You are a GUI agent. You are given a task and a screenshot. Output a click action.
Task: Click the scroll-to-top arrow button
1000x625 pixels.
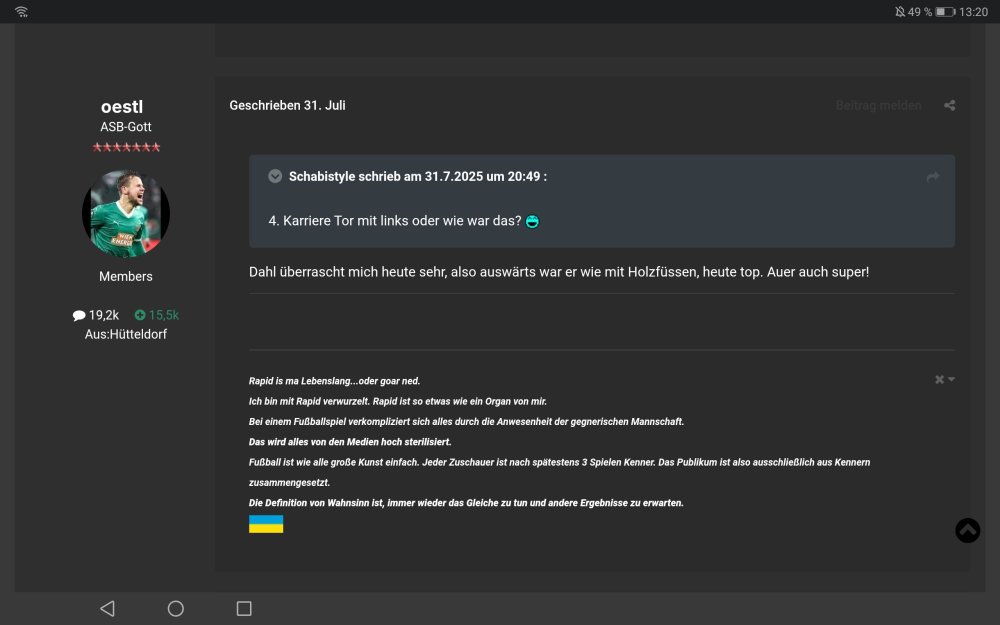tap(966, 530)
